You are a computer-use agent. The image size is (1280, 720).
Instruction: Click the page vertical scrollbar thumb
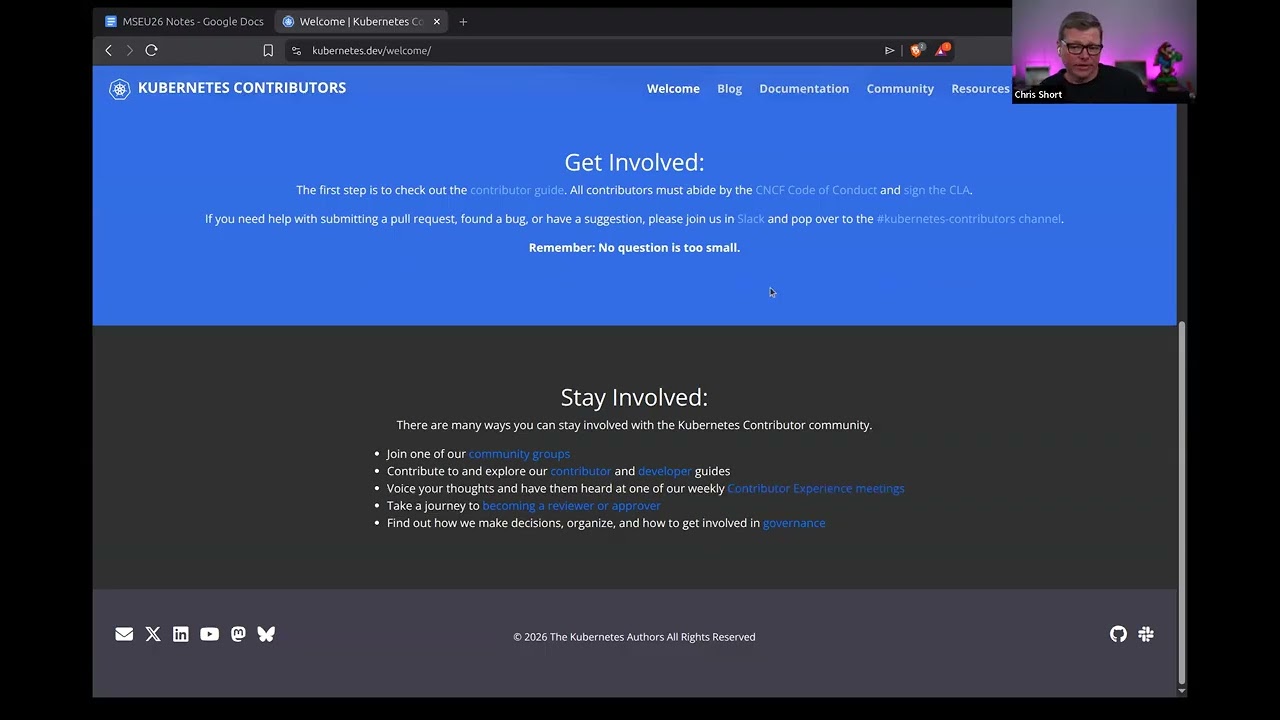(x=1181, y=500)
